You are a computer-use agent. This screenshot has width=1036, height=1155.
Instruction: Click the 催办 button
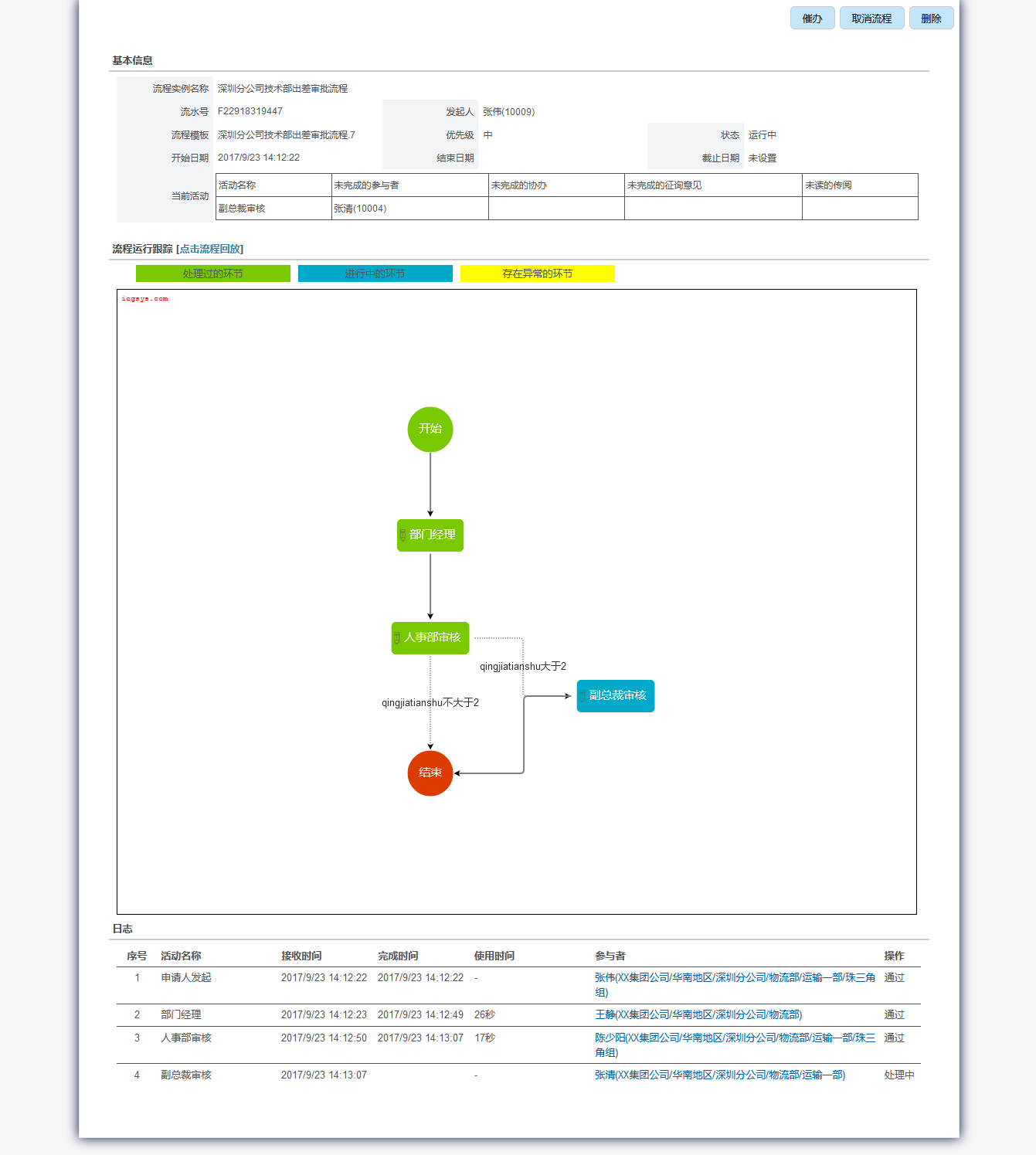812,18
